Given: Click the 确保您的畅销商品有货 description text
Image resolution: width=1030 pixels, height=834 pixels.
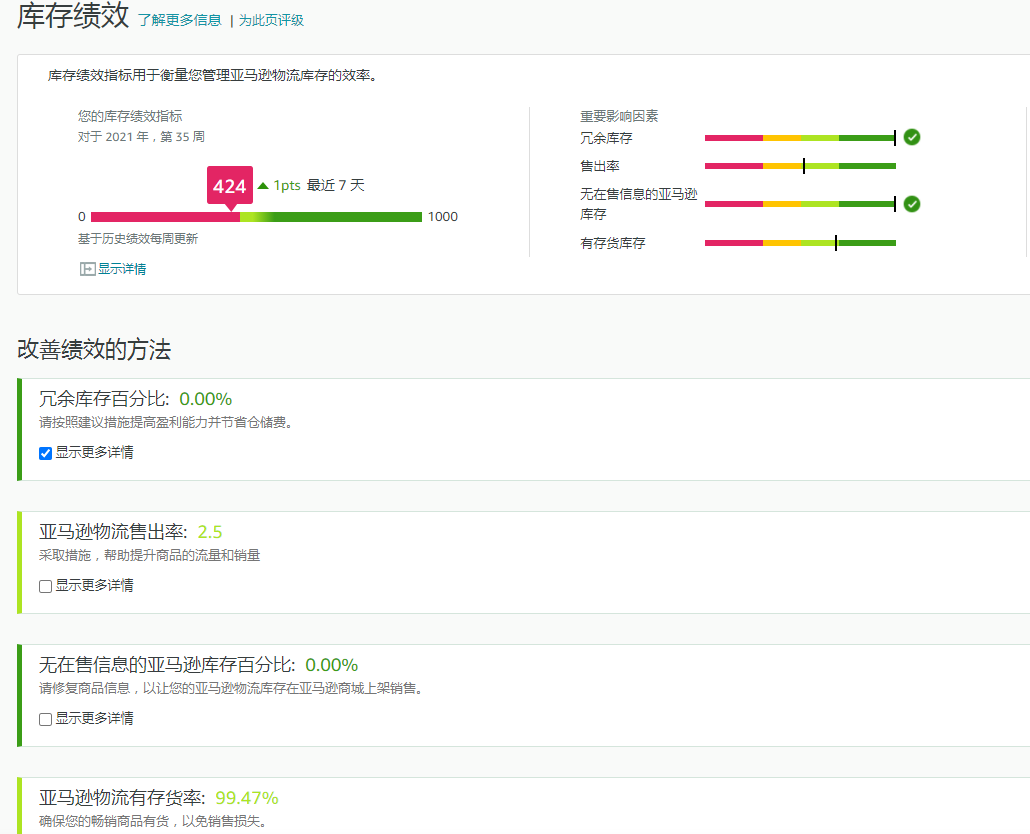Looking at the screenshot, I should 153,822.
